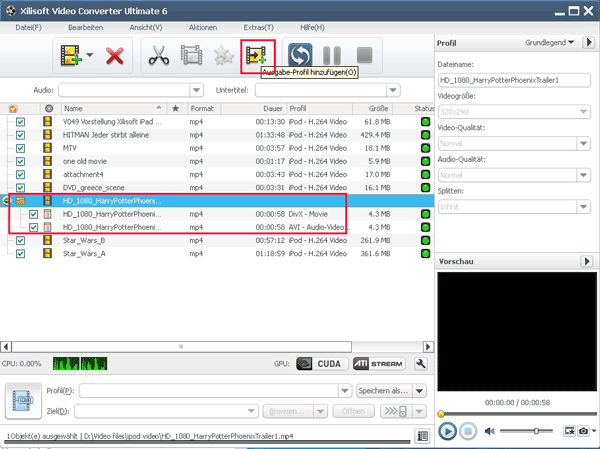Image resolution: width=600 pixels, height=449 pixels.
Task: Uncheck the DivX - Movie profile checkbox
Action: click(x=33, y=214)
